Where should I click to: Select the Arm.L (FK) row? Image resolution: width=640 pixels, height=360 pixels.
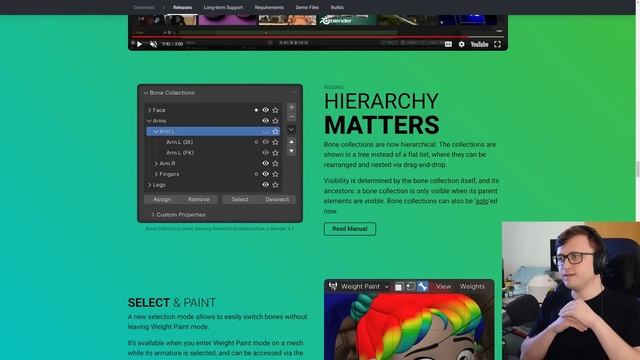[213, 153]
